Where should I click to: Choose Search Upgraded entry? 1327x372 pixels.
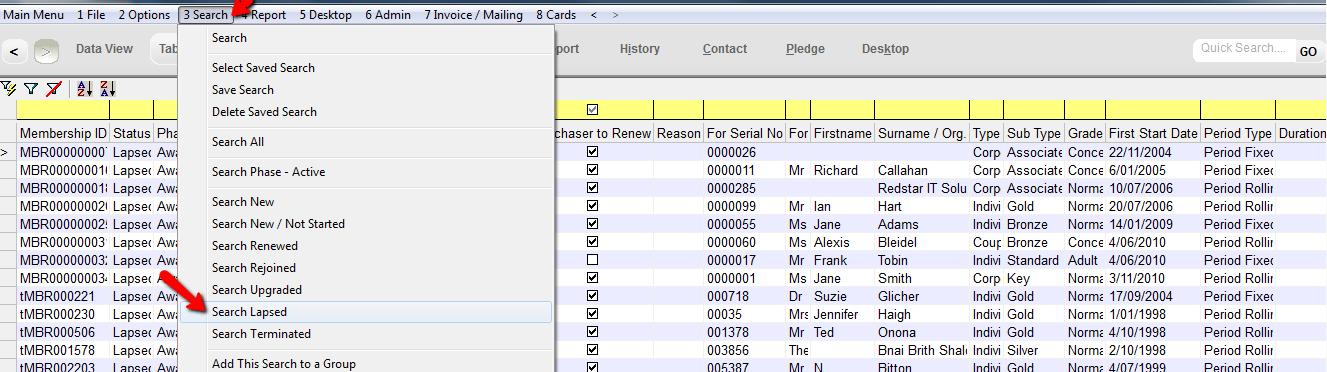coord(366,290)
